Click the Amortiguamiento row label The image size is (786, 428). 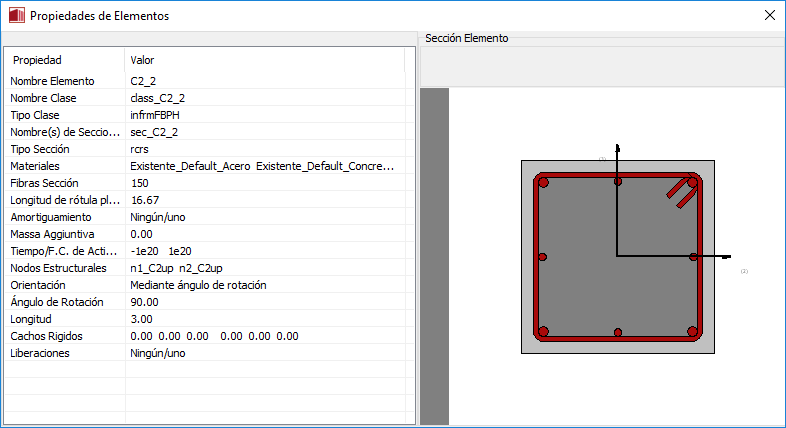point(52,217)
